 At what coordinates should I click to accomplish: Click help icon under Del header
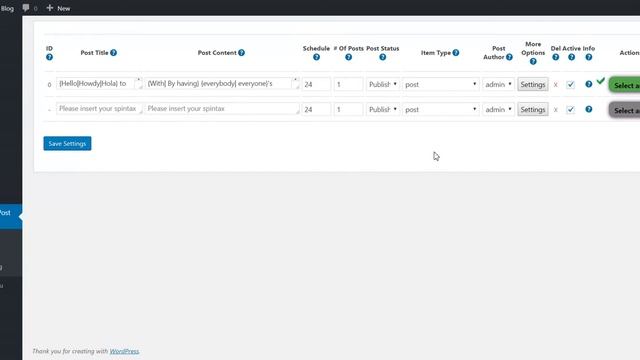[556, 57]
